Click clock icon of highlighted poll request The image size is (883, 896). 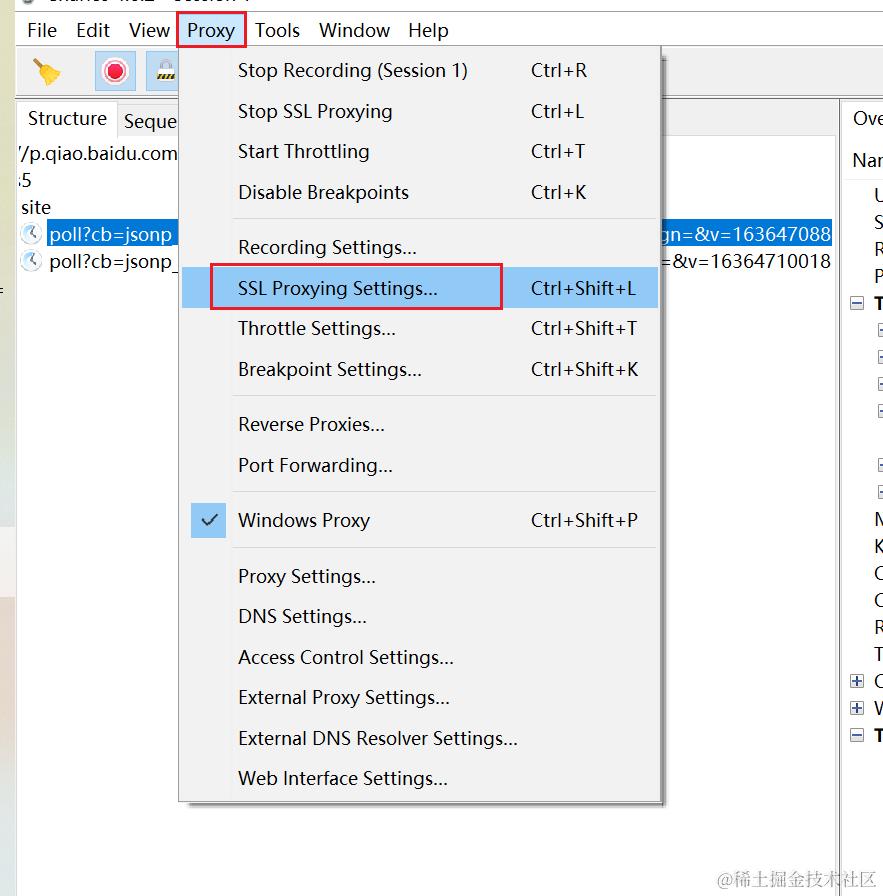click(x=31, y=234)
